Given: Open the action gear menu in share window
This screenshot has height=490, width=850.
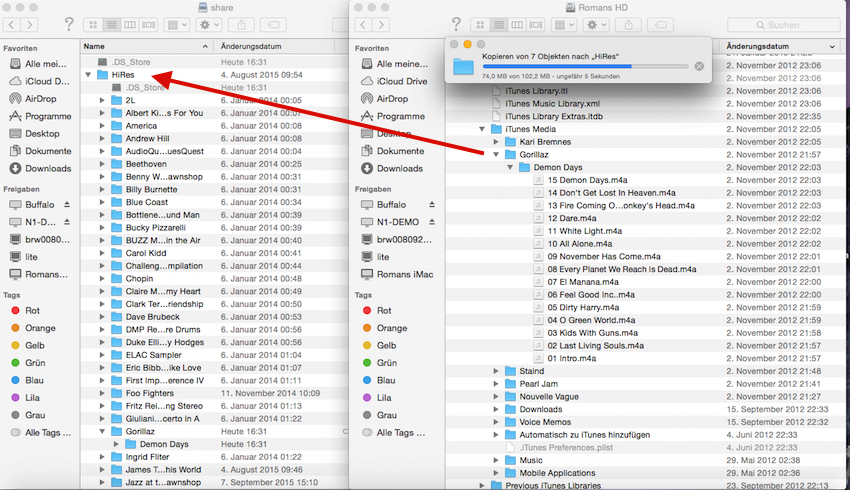Looking at the screenshot, I should [x=209, y=24].
